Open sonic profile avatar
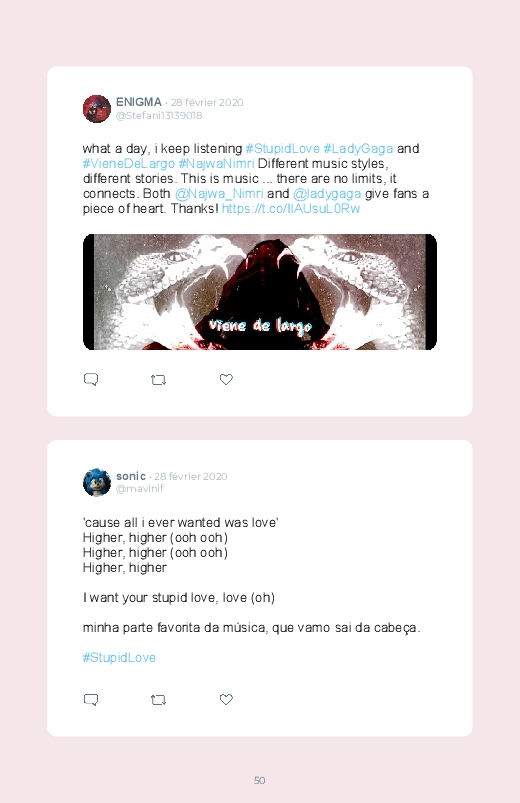The image size is (520, 803). pos(97,482)
